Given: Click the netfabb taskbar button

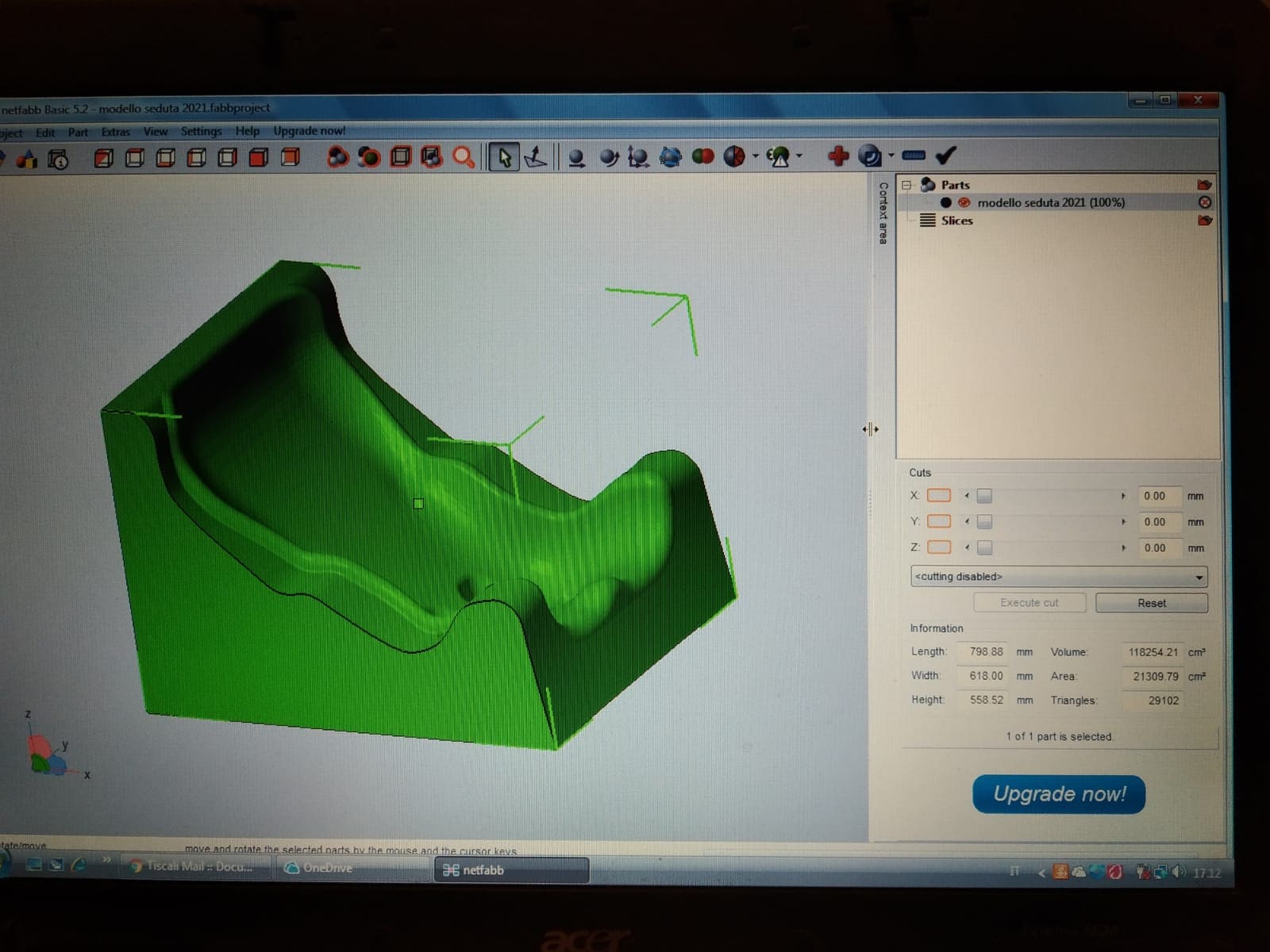Looking at the screenshot, I should tap(512, 870).
